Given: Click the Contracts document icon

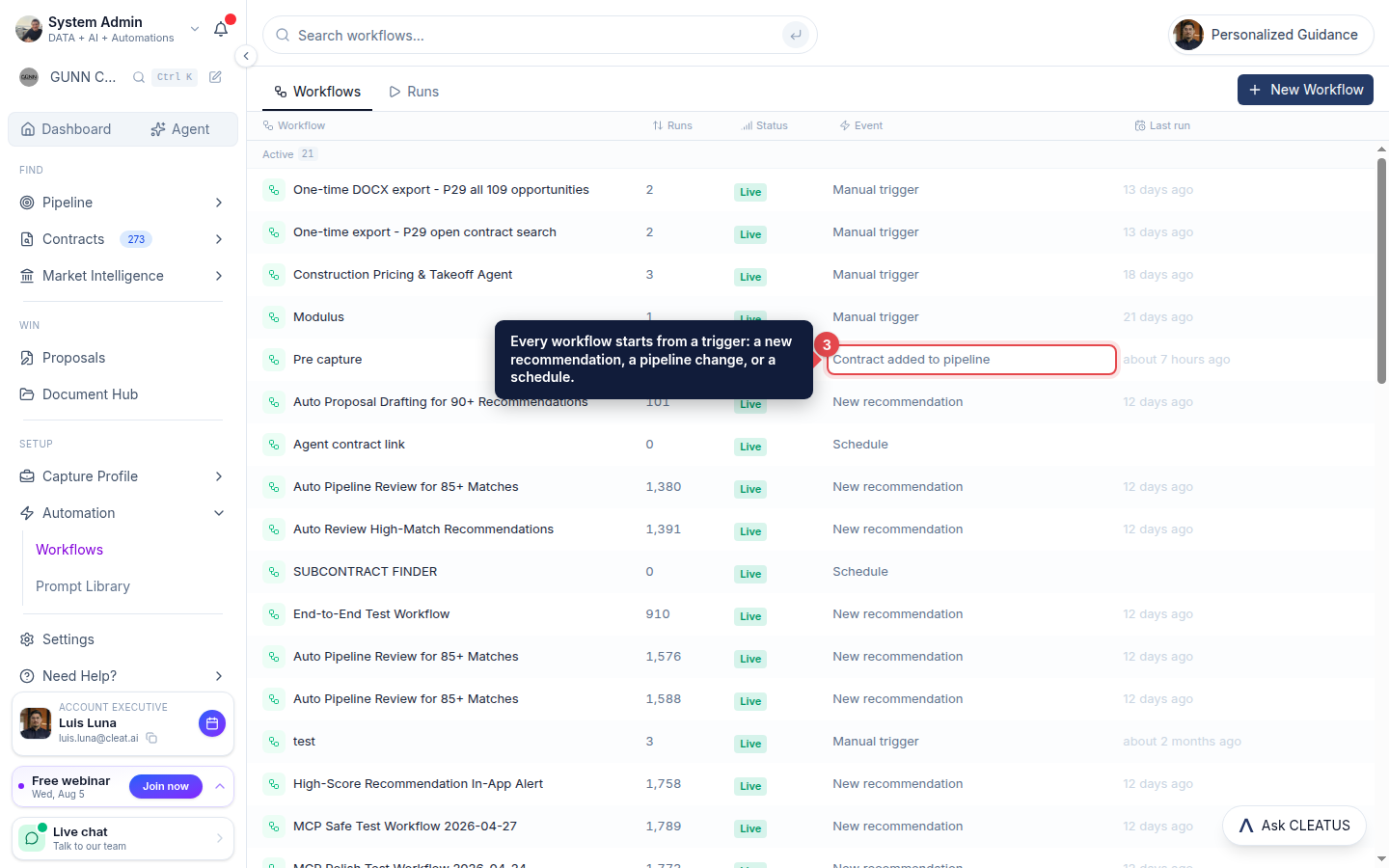Looking at the screenshot, I should (x=27, y=239).
